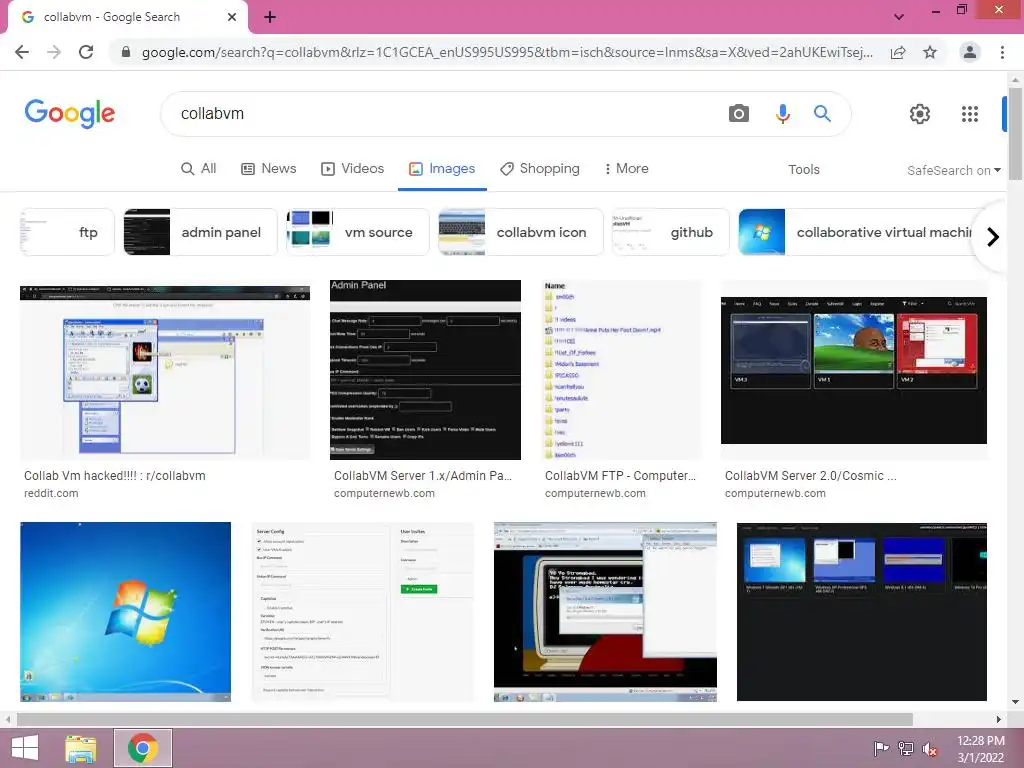Open the dark VM list image result
The height and width of the screenshot is (768, 1024).
point(861,611)
